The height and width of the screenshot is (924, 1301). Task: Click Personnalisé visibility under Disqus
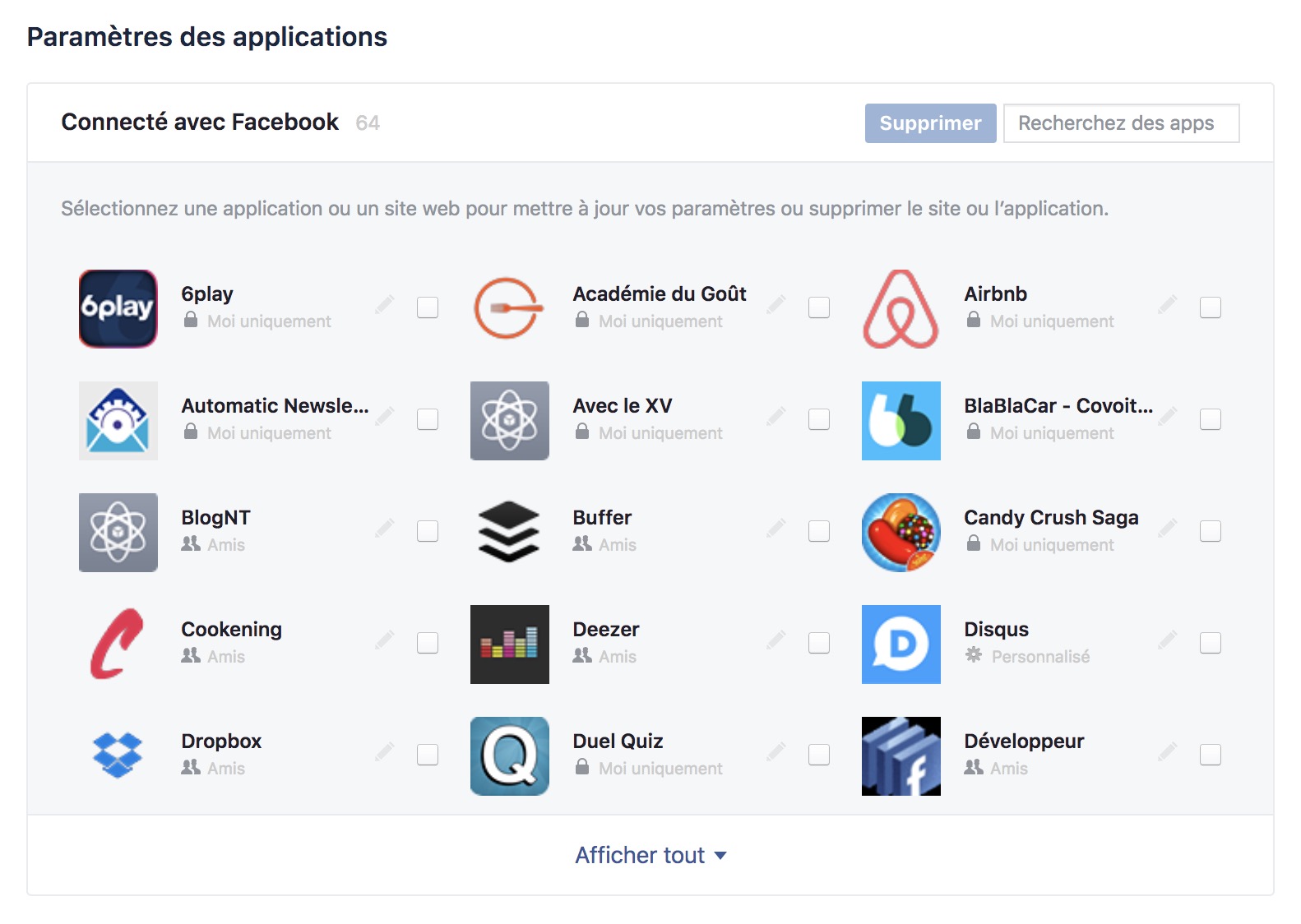(x=1040, y=657)
